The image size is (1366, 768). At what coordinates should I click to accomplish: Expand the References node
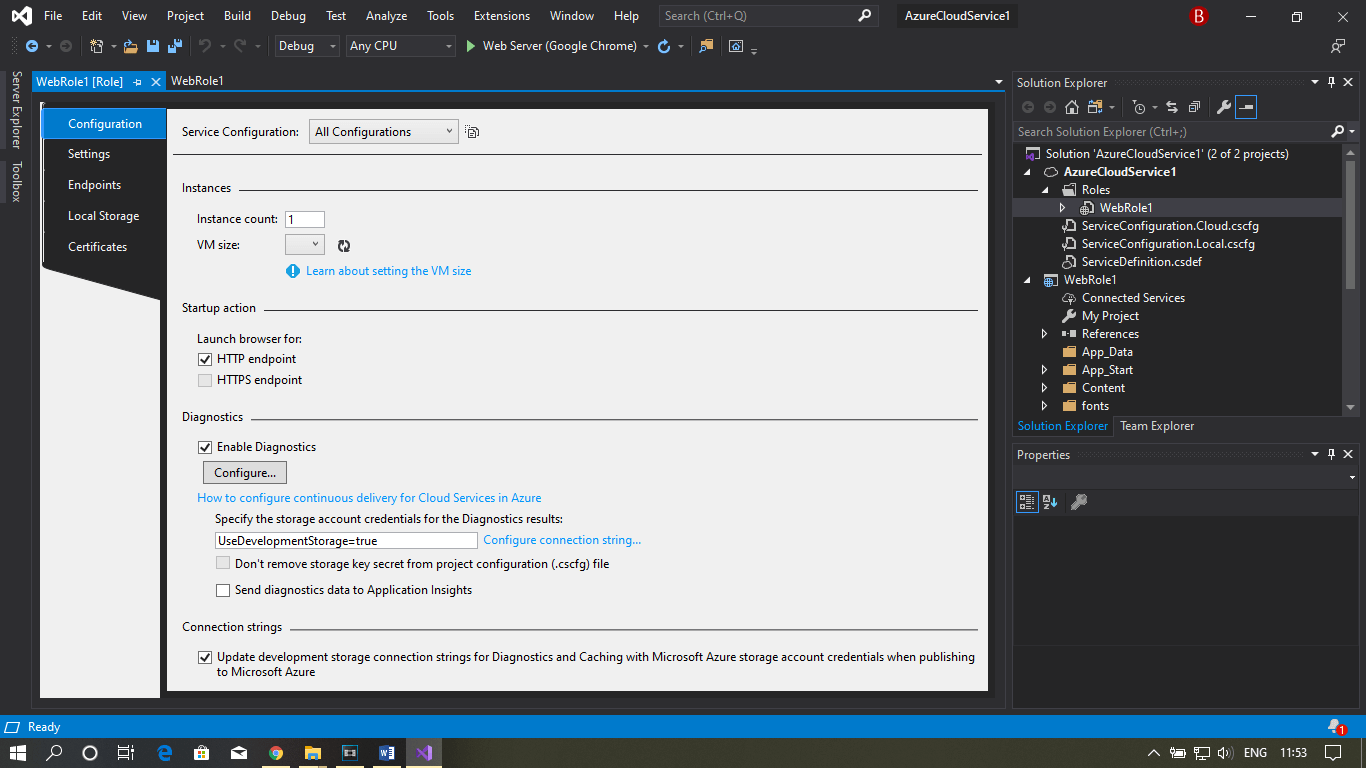[x=1045, y=334]
